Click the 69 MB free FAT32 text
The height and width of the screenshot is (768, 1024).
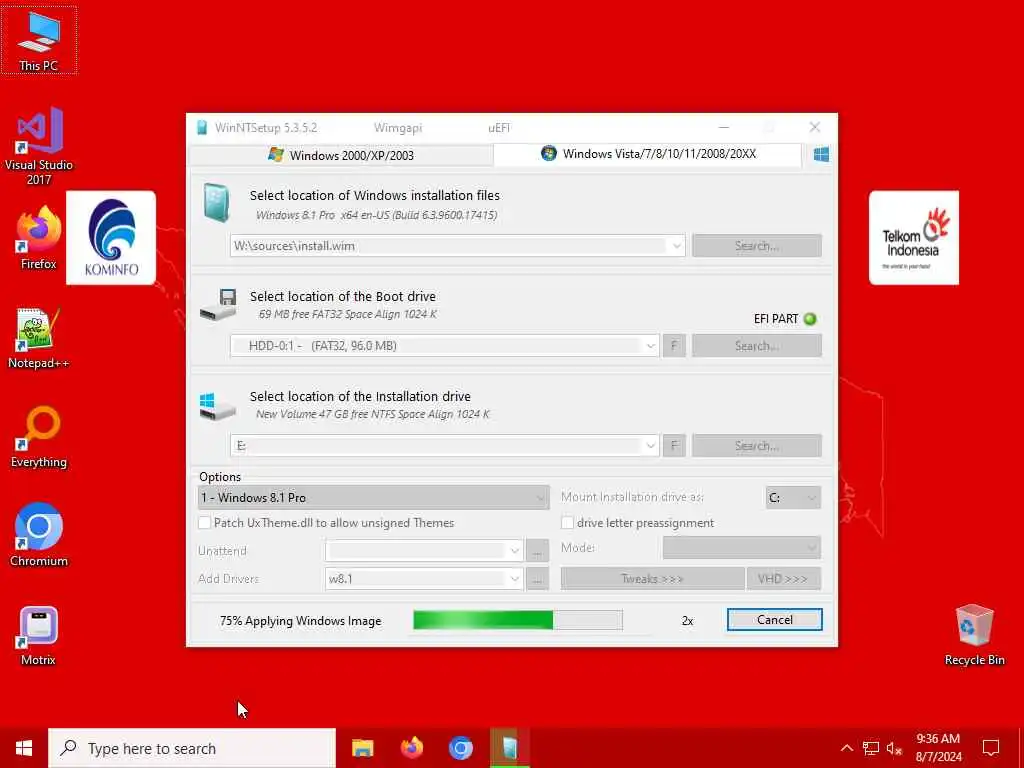click(x=347, y=314)
